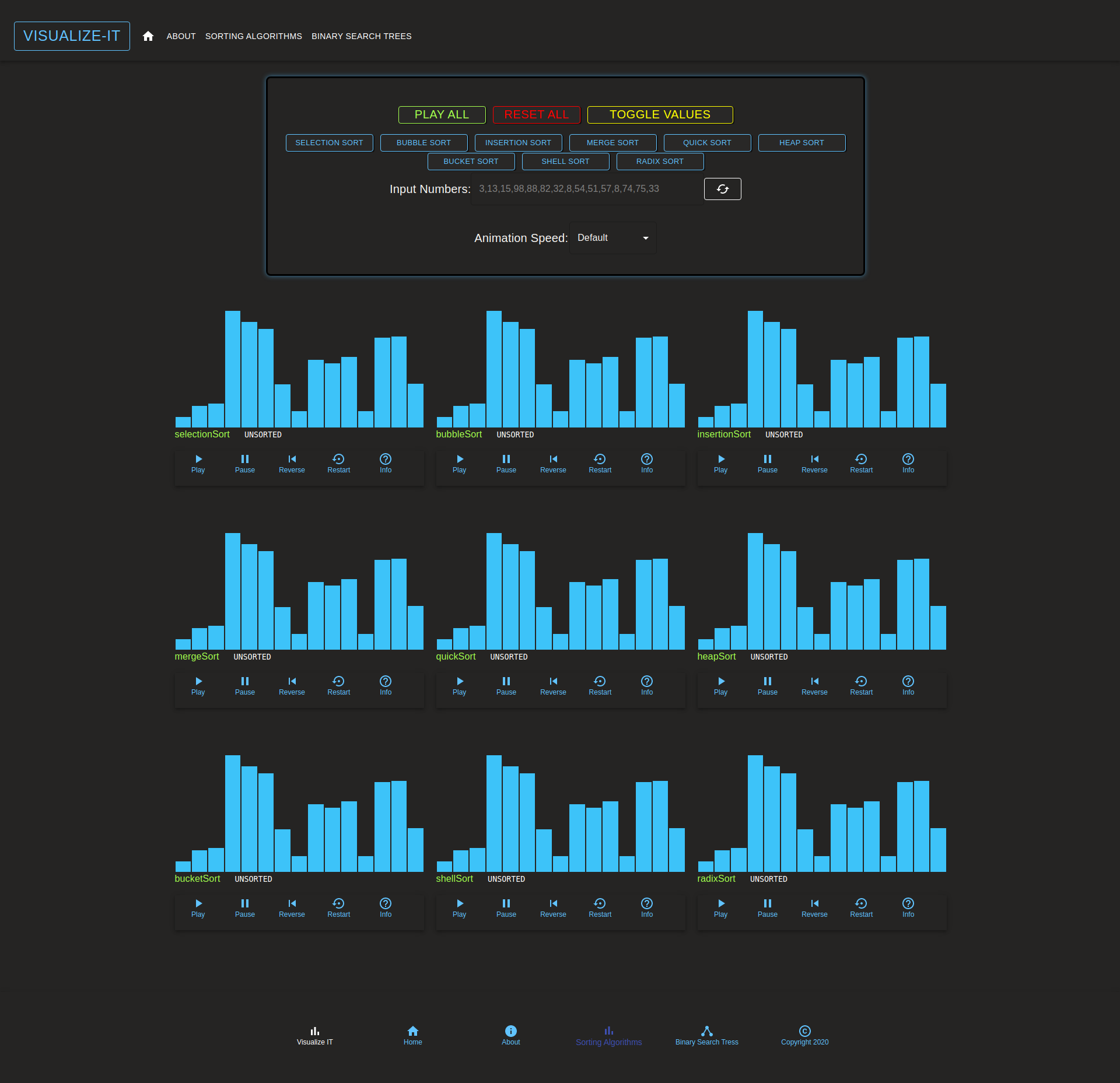
Task: Open Binary Search Tress footer icon
Action: coord(707,1036)
